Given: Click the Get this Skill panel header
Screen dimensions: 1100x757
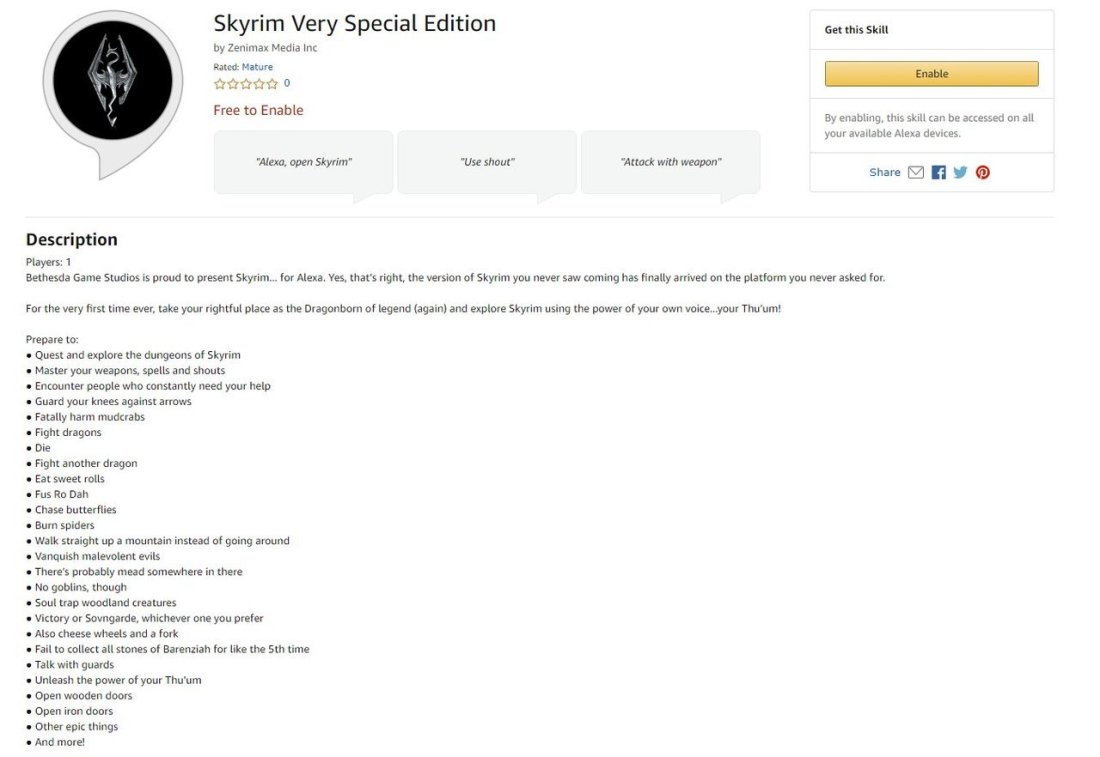Looking at the screenshot, I should [x=856, y=30].
